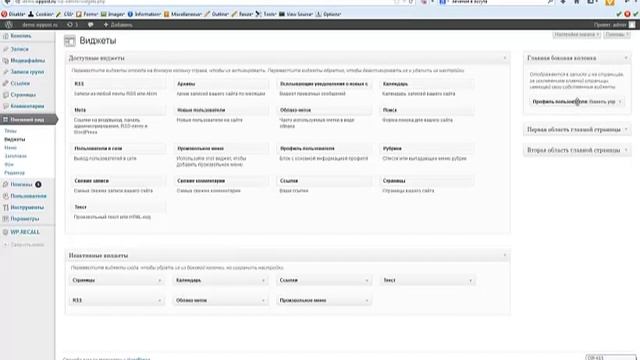Expand Первая область главной страницы area

[x=626, y=129]
